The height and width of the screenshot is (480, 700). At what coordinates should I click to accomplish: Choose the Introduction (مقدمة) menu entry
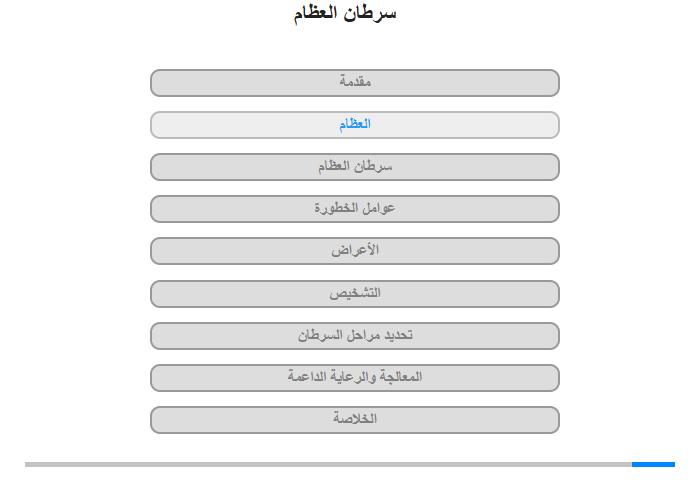point(355,83)
